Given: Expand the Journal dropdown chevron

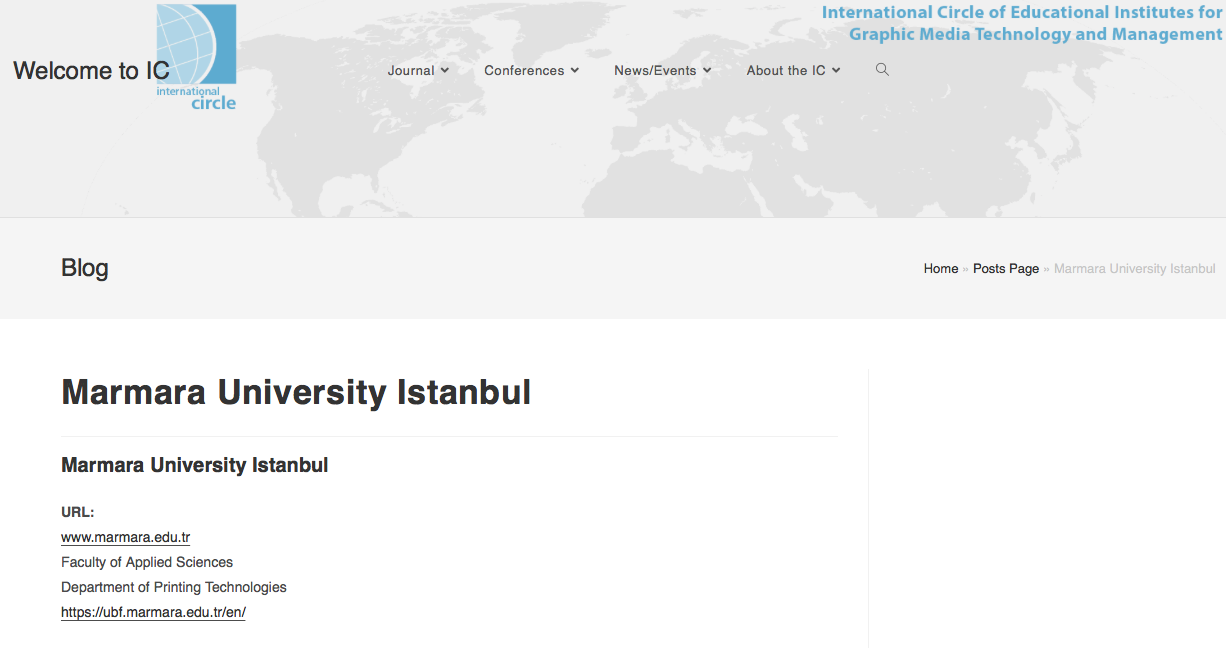Looking at the screenshot, I should tap(444, 71).
